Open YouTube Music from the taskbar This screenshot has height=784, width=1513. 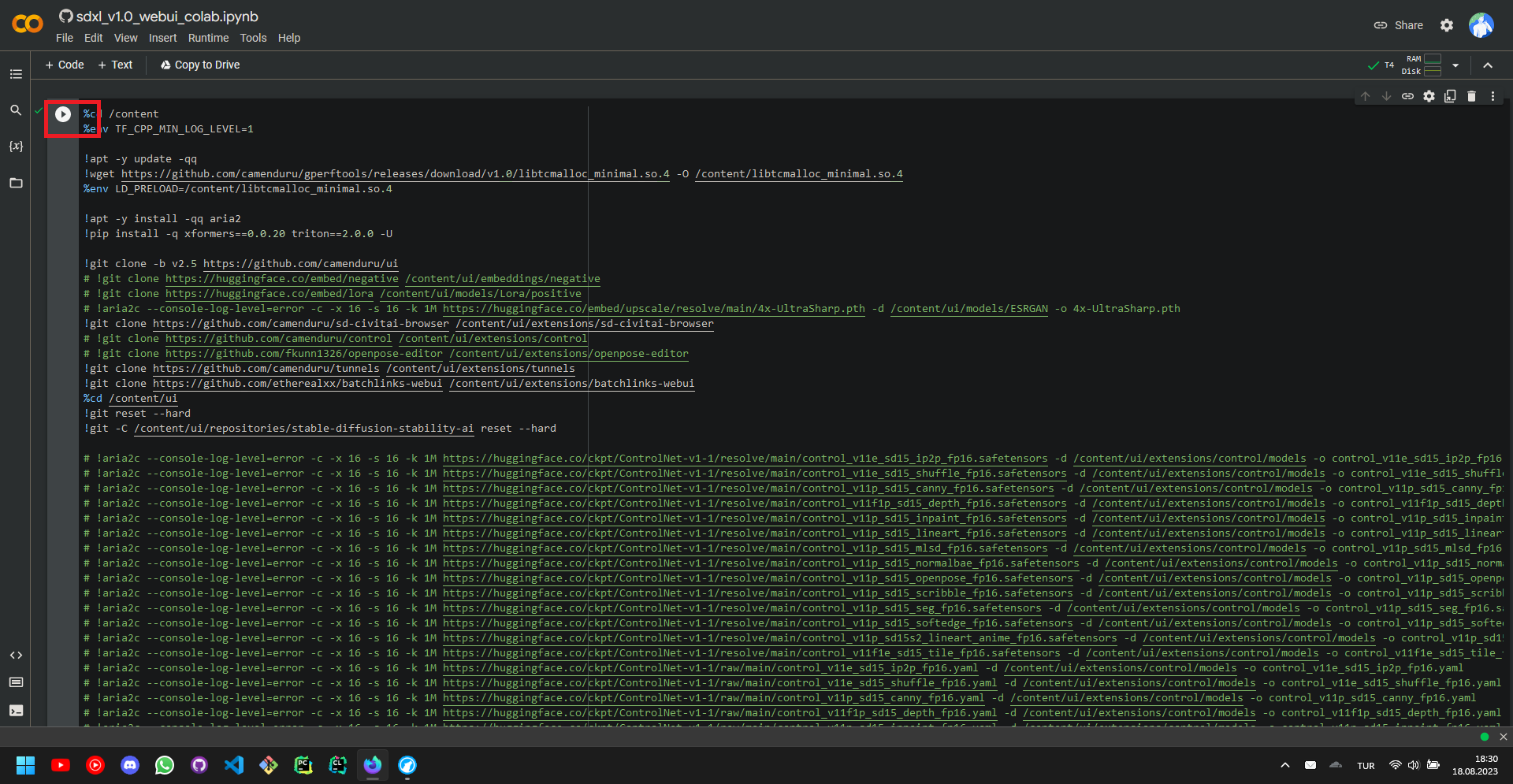pos(95,765)
